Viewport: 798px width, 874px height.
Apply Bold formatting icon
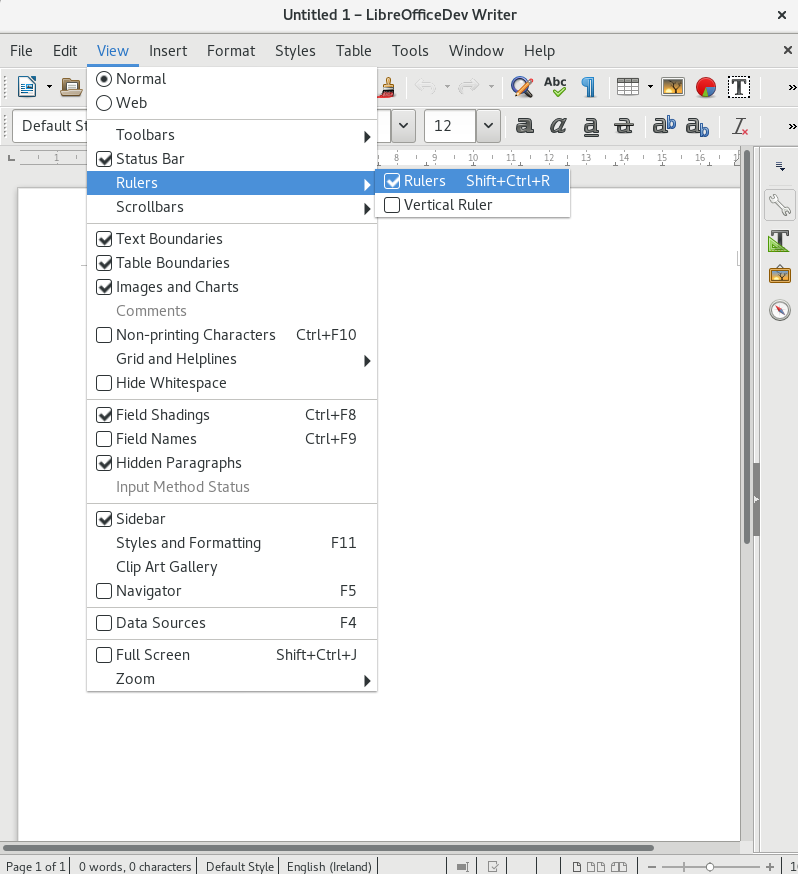(524, 126)
